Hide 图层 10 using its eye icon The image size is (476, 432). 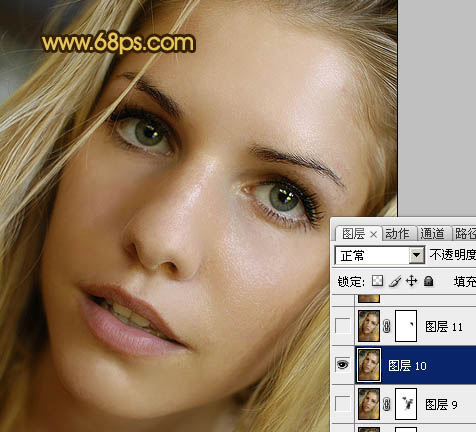click(x=342, y=365)
